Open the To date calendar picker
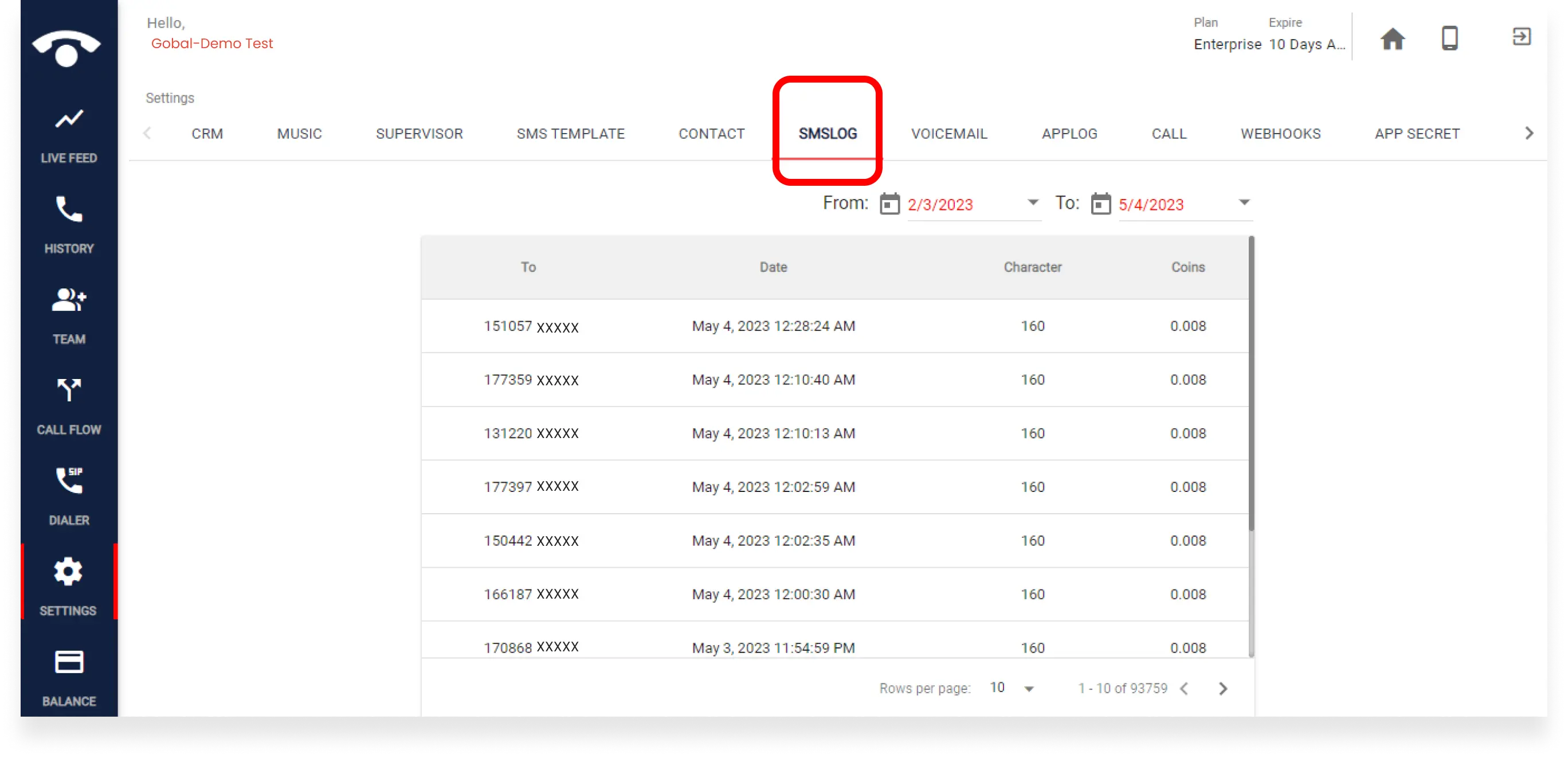 pos(1101,204)
